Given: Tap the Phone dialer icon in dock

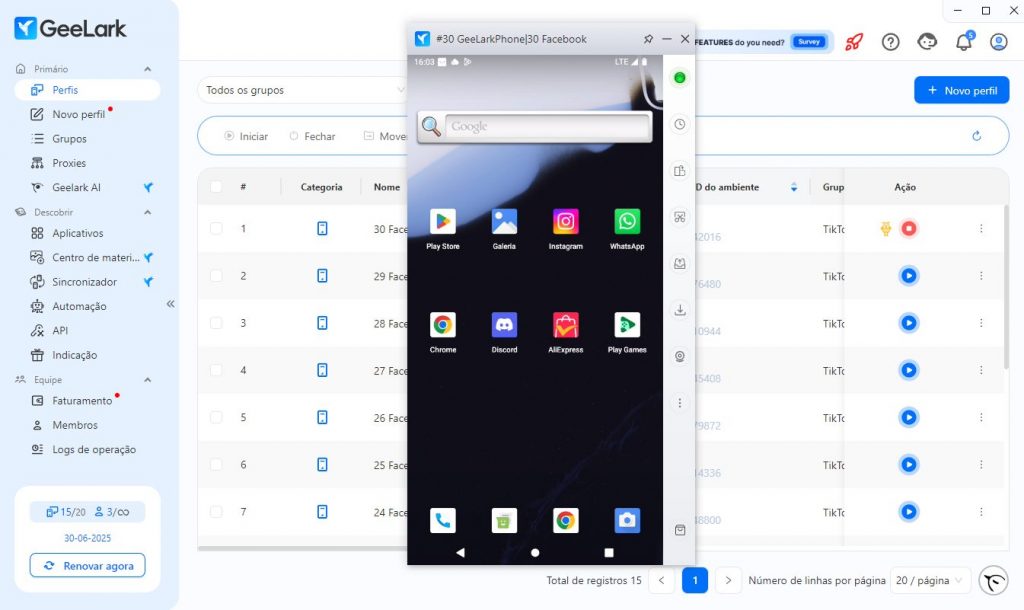Looking at the screenshot, I should point(443,521).
